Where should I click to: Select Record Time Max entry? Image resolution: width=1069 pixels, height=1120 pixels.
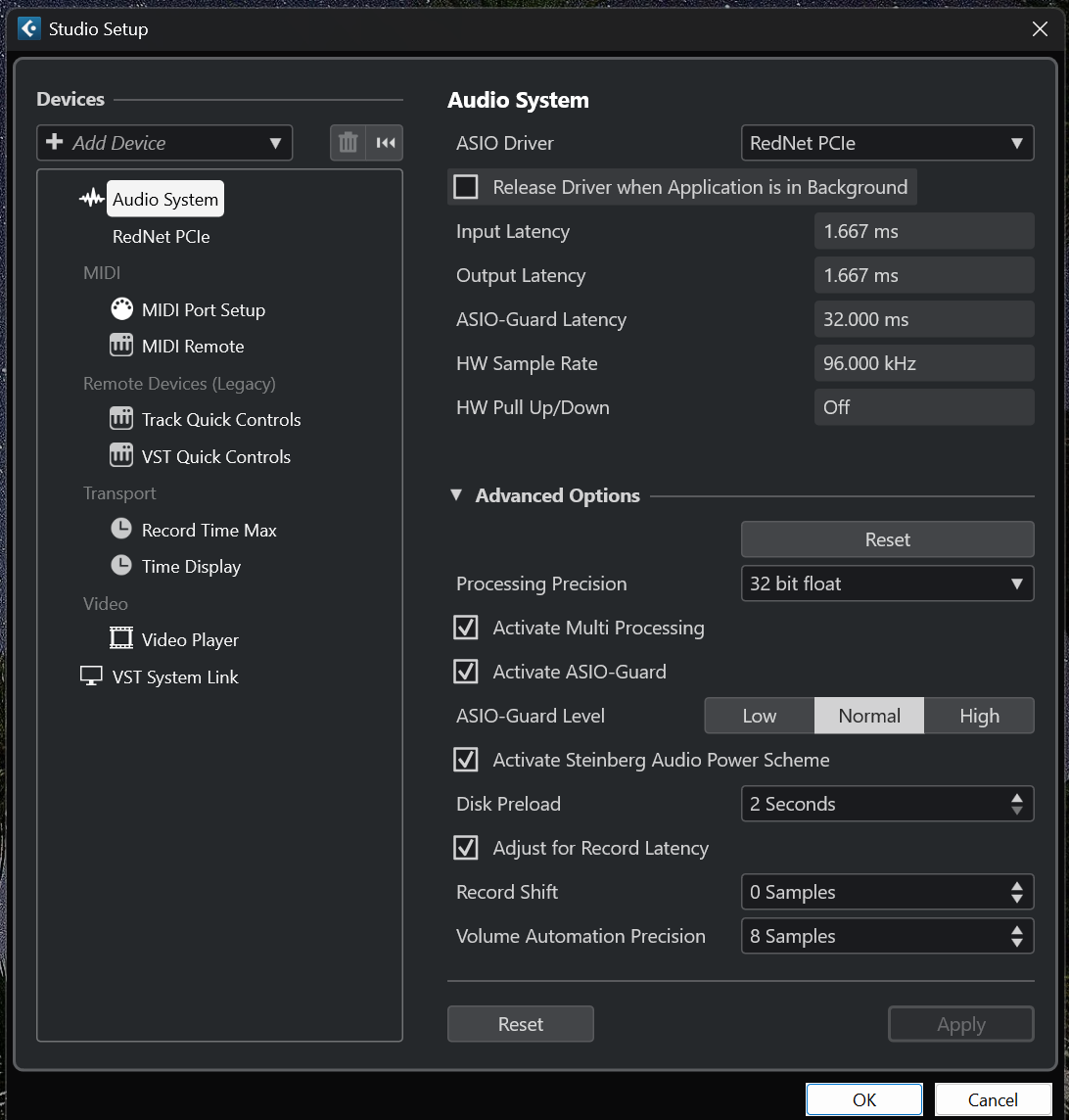pyautogui.click(x=209, y=530)
